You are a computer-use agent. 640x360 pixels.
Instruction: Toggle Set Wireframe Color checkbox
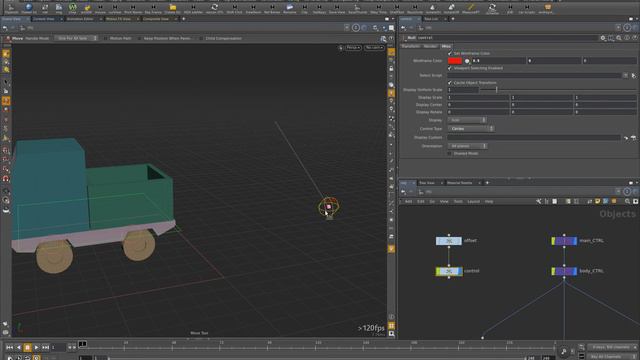click(x=450, y=53)
